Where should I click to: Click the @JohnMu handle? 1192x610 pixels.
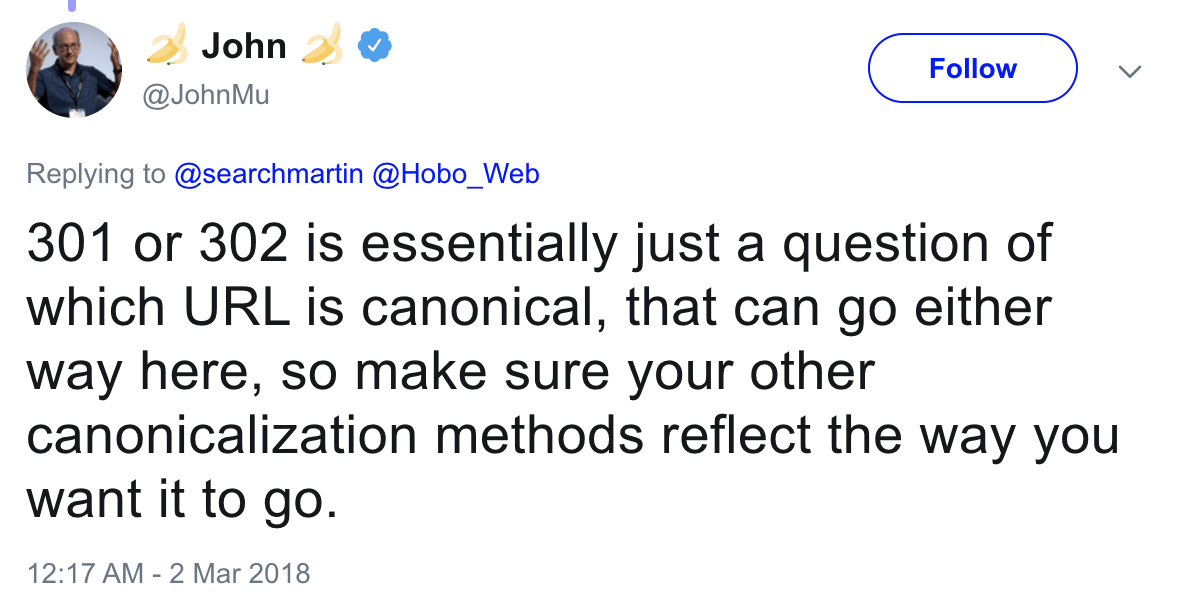[207, 94]
